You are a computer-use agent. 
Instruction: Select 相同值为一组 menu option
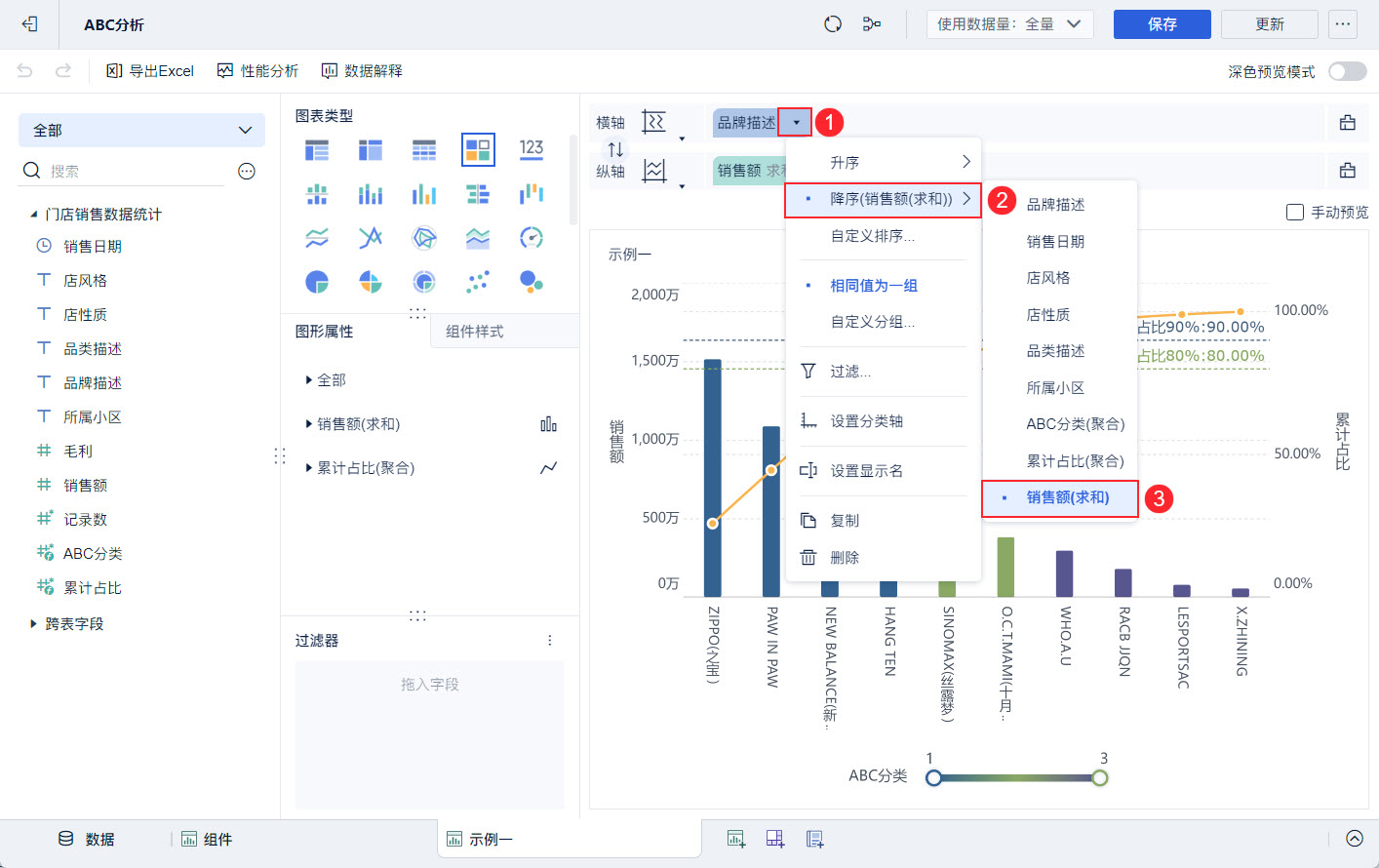[884, 286]
